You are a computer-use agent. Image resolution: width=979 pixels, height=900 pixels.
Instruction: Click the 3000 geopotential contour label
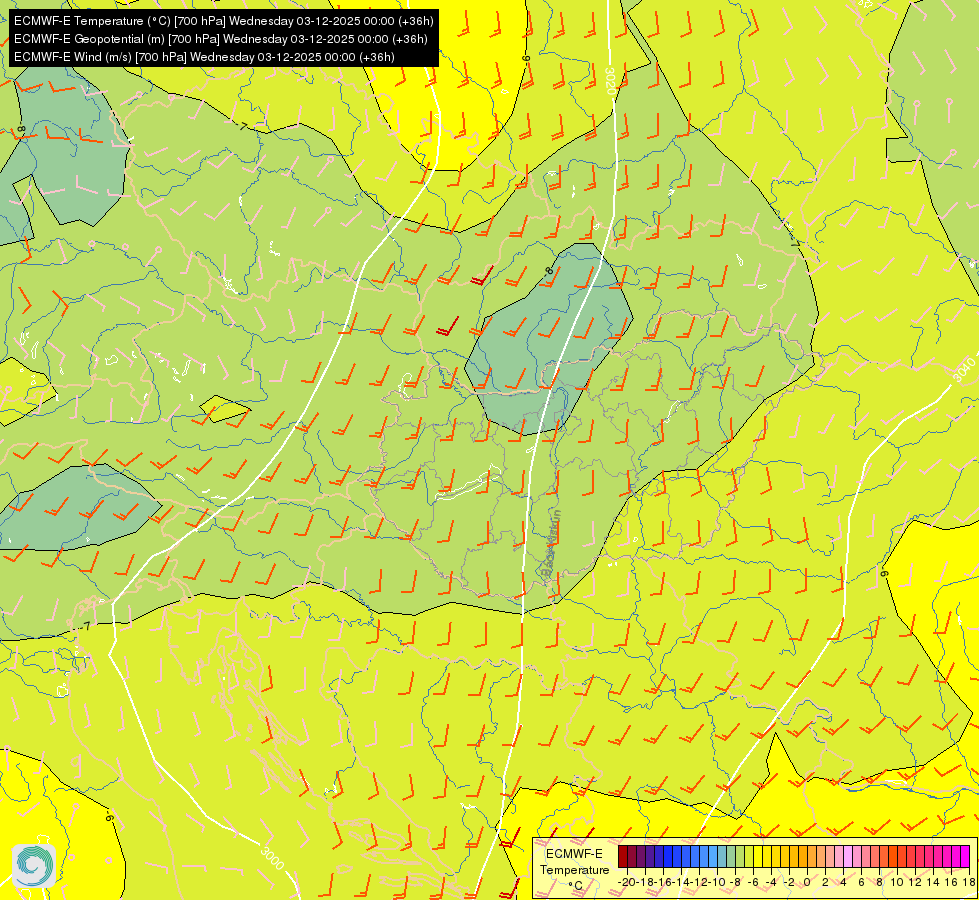click(x=272, y=856)
